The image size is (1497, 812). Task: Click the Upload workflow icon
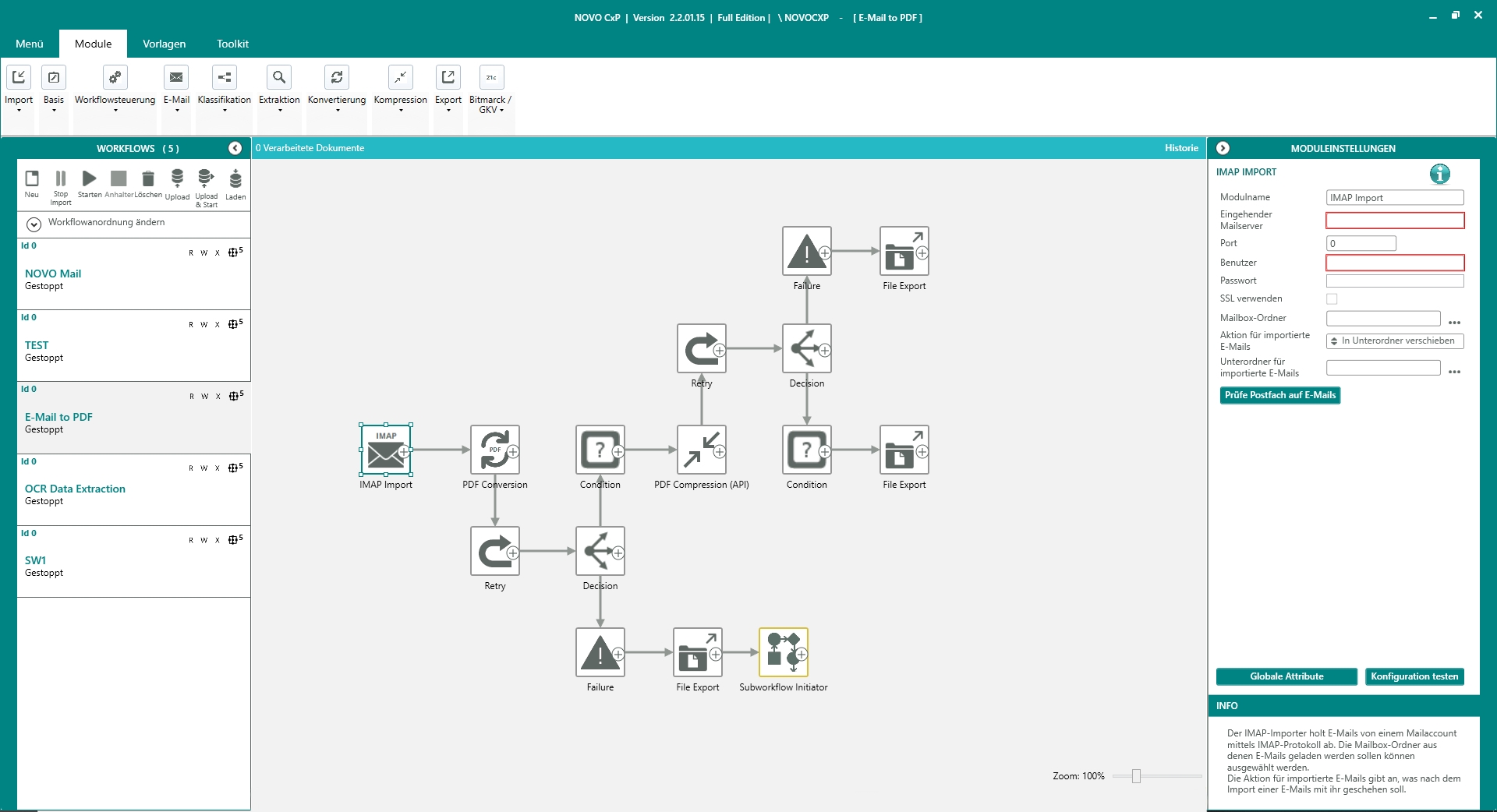[x=177, y=178]
